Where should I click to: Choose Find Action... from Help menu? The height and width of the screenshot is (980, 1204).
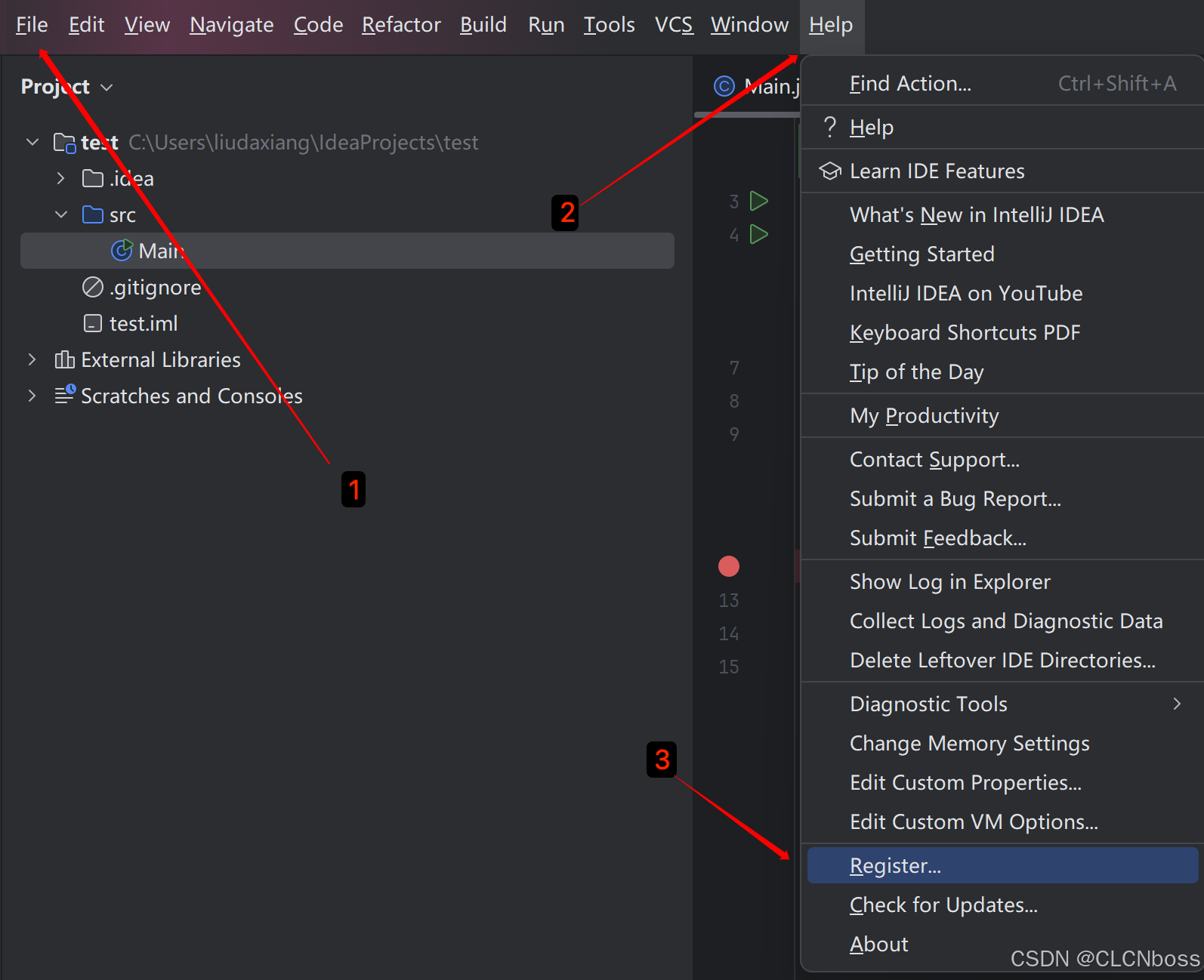1002,83
